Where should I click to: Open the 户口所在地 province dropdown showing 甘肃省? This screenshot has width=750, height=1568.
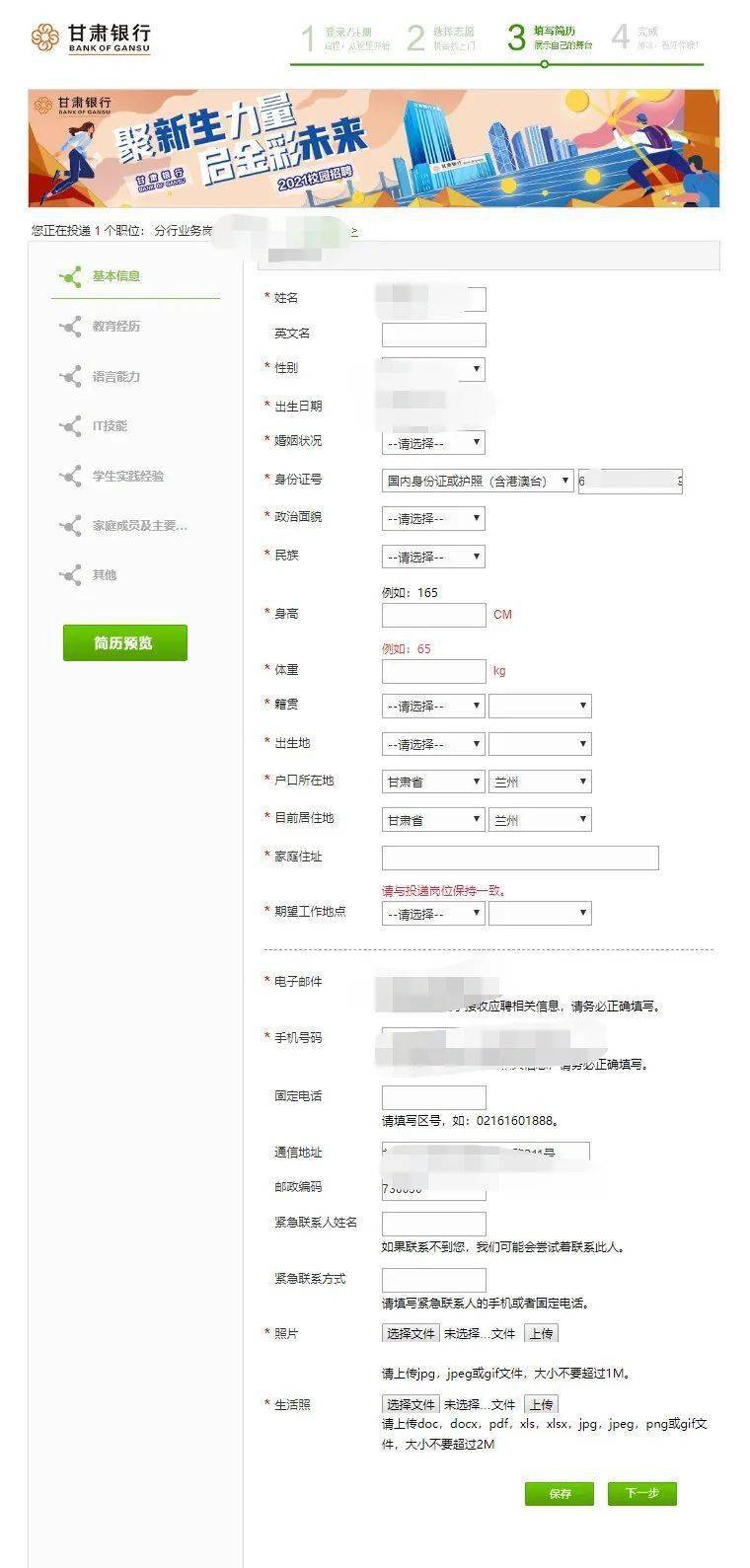pos(433,782)
